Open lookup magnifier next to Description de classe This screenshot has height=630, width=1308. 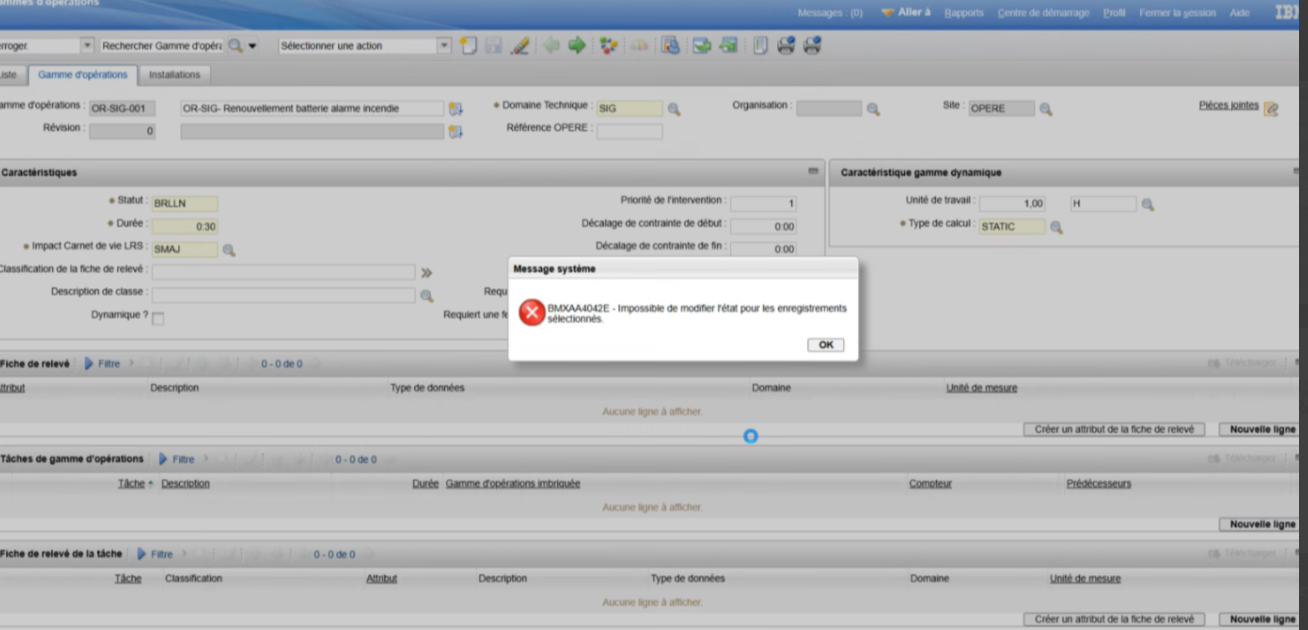(x=427, y=296)
